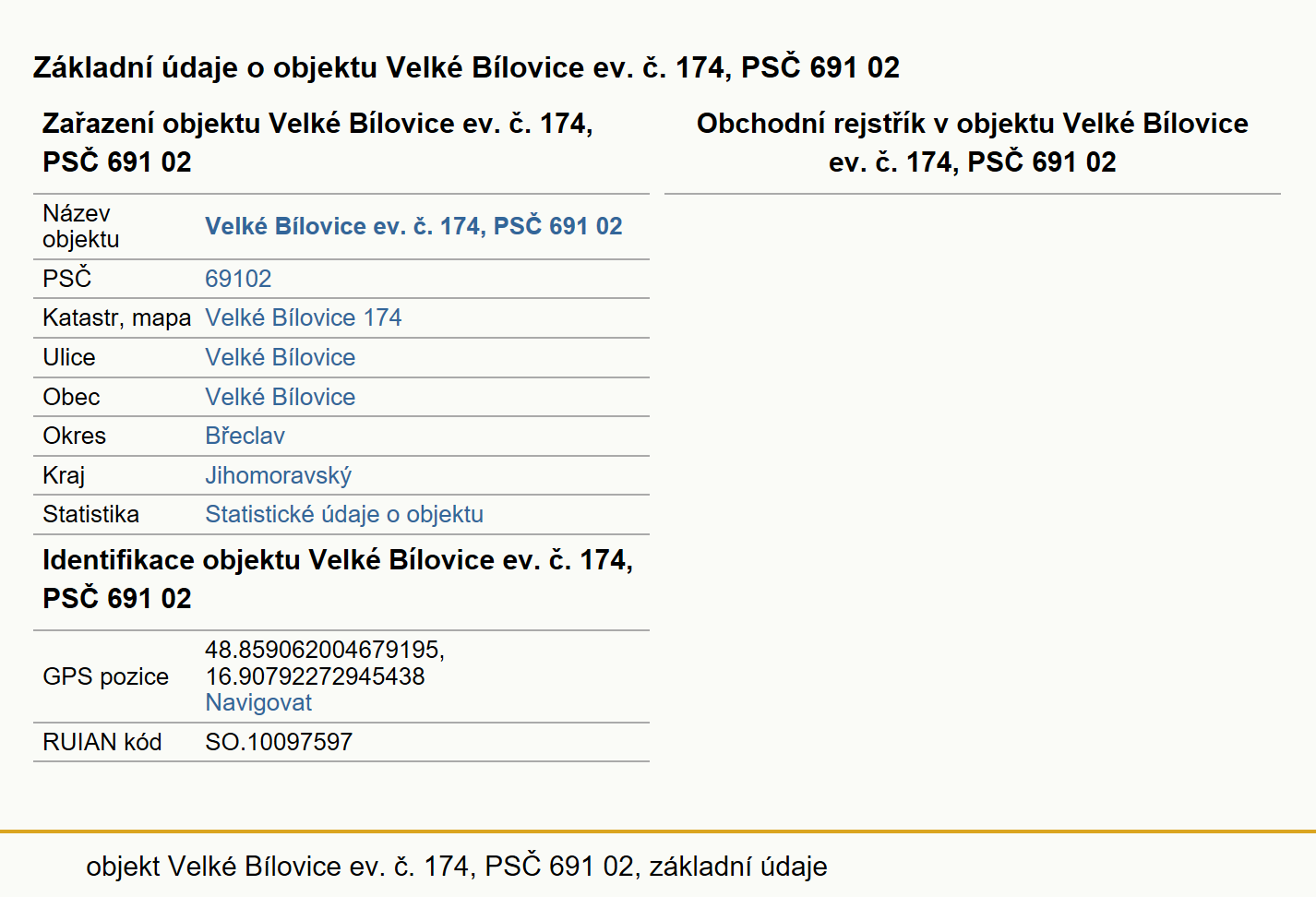Viewport: 1316px width, 897px height.
Task: Click the main Základní údaje o objektu heading
Action: click(x=466, y=67)
